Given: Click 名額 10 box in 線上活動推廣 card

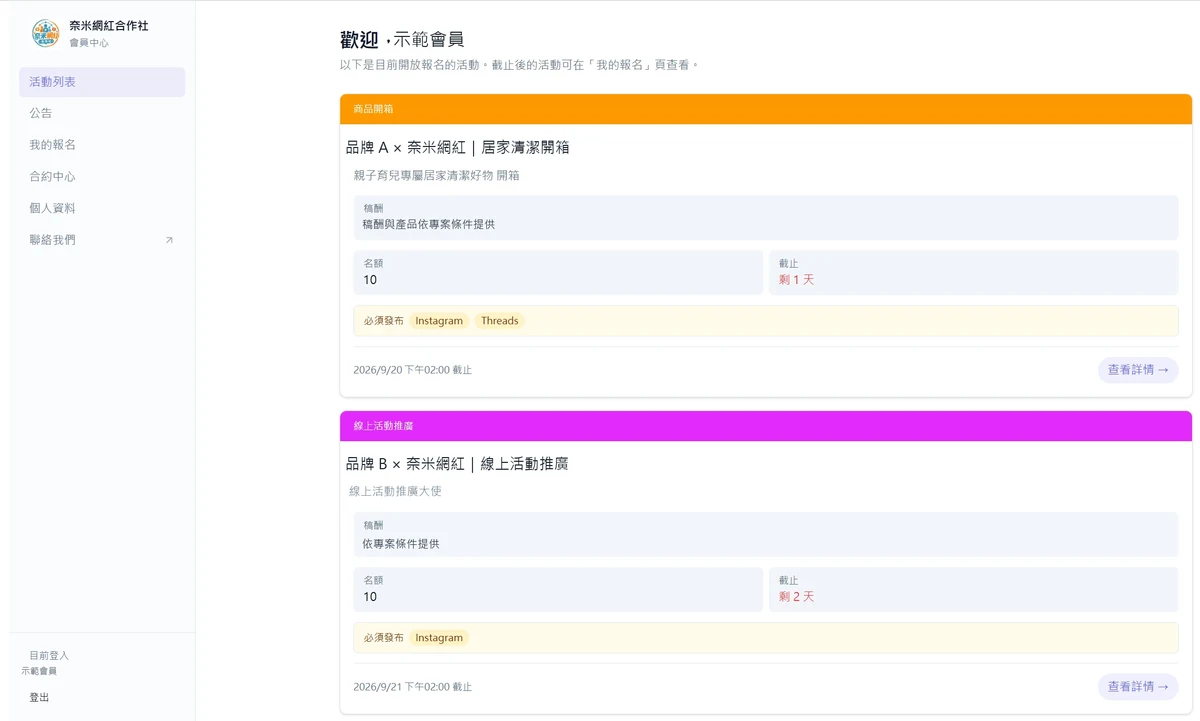Looking at the screenshot, I should coord(558,589).
